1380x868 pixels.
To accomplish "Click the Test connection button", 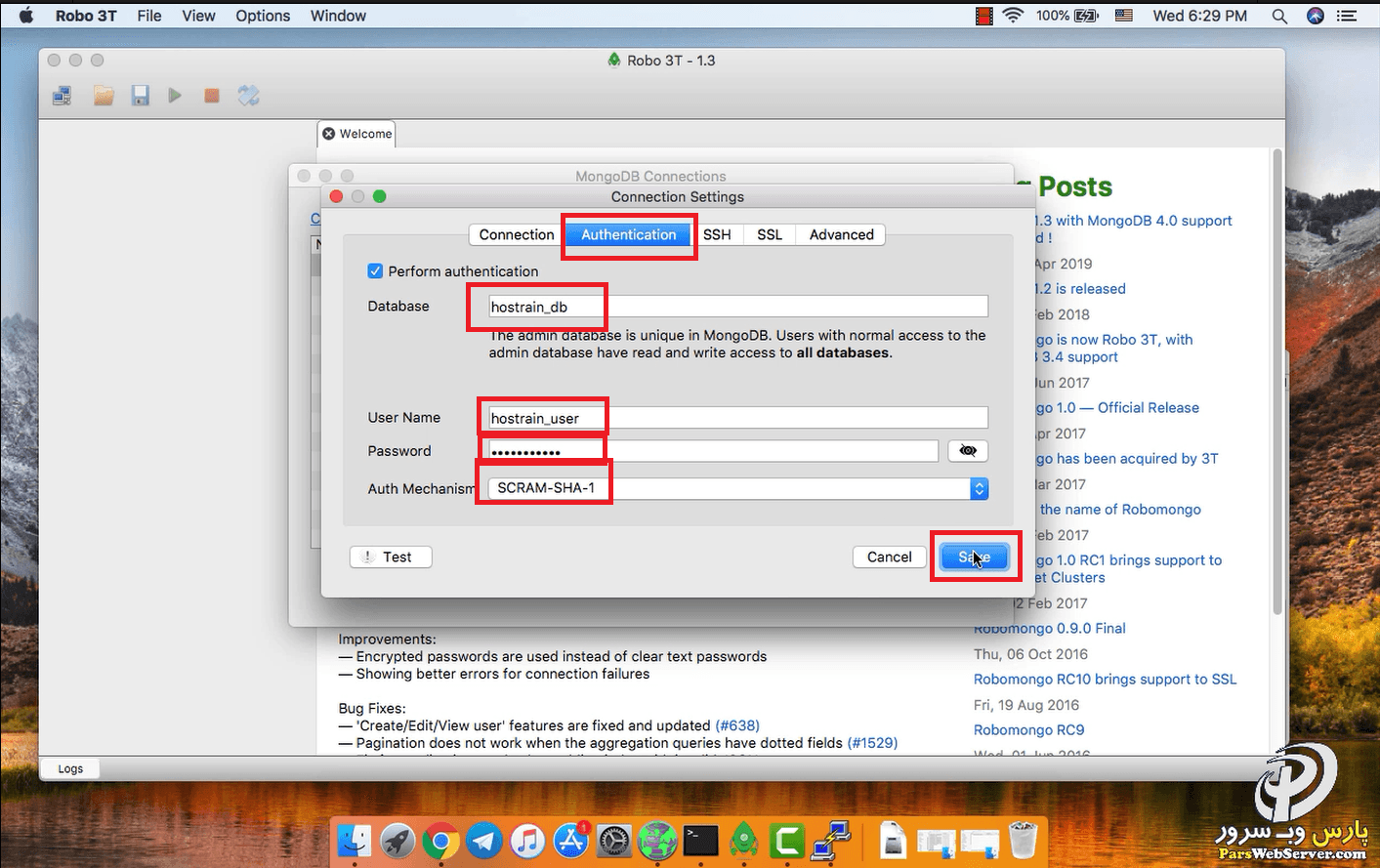I will click(391, 557).
